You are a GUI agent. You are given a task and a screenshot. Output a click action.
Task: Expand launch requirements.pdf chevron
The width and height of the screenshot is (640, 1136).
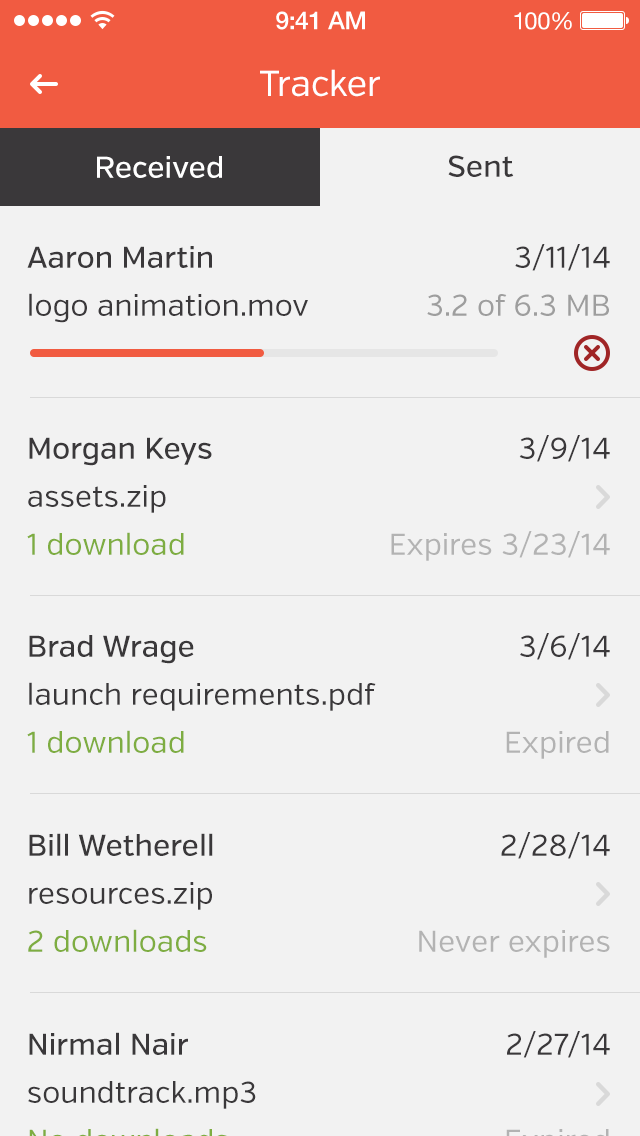click(x=602, y=695)
